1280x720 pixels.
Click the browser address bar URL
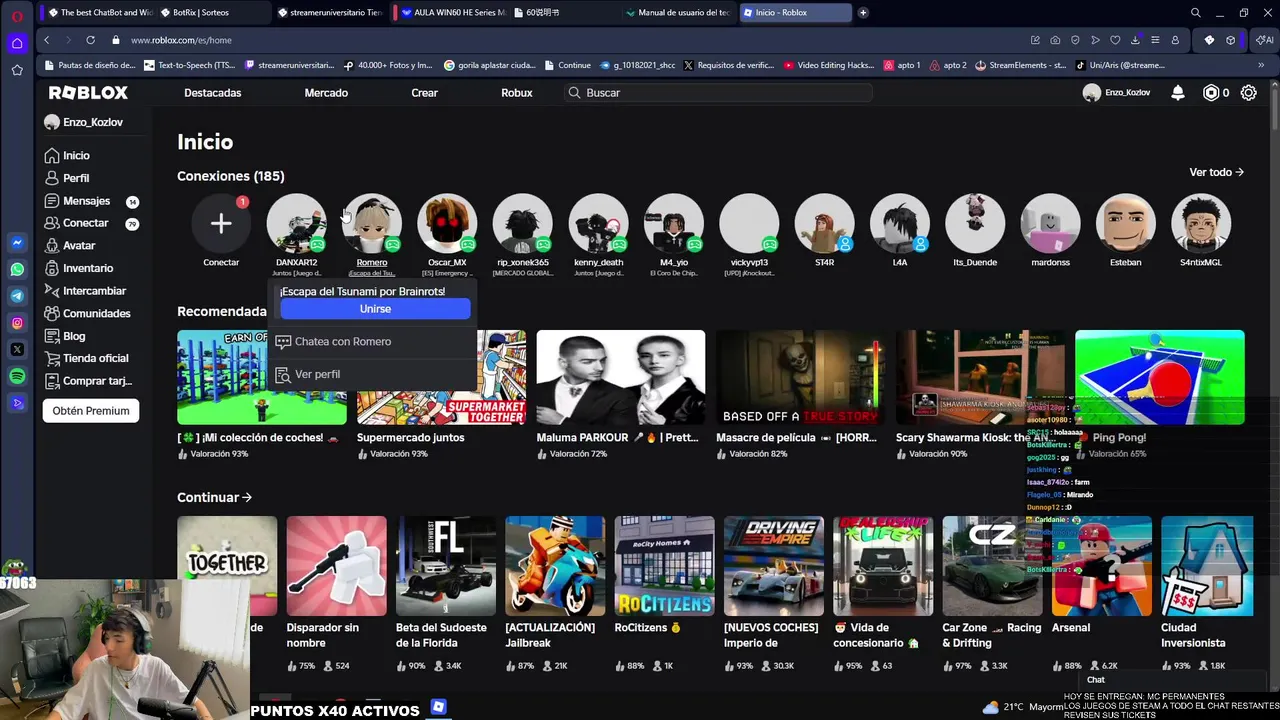point(181,40)
